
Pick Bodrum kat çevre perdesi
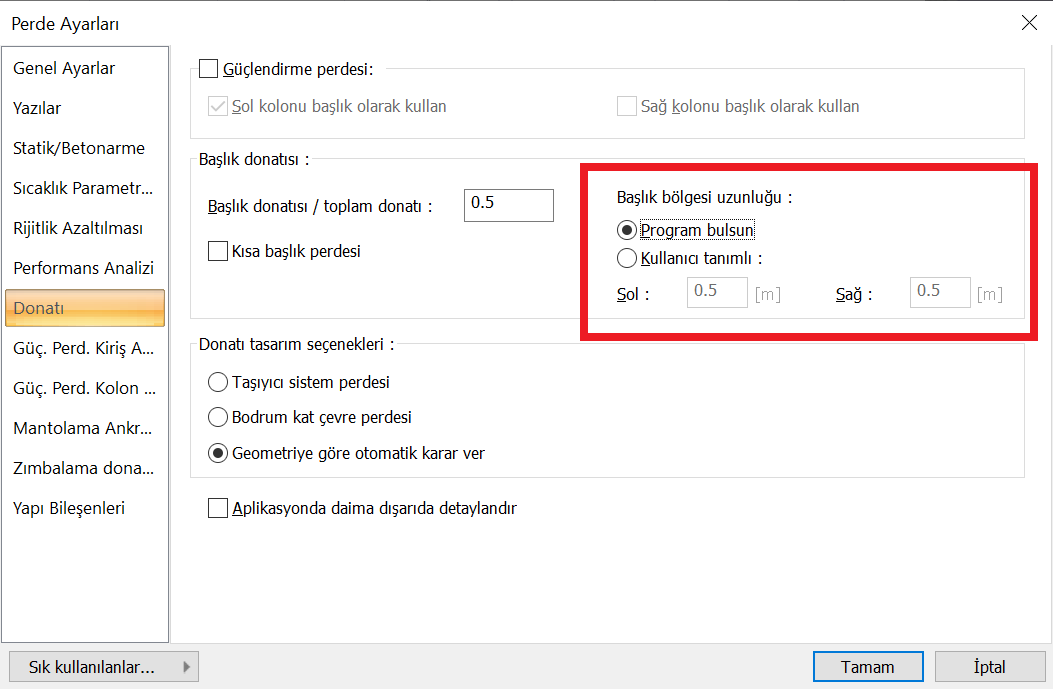click(217, 417)
